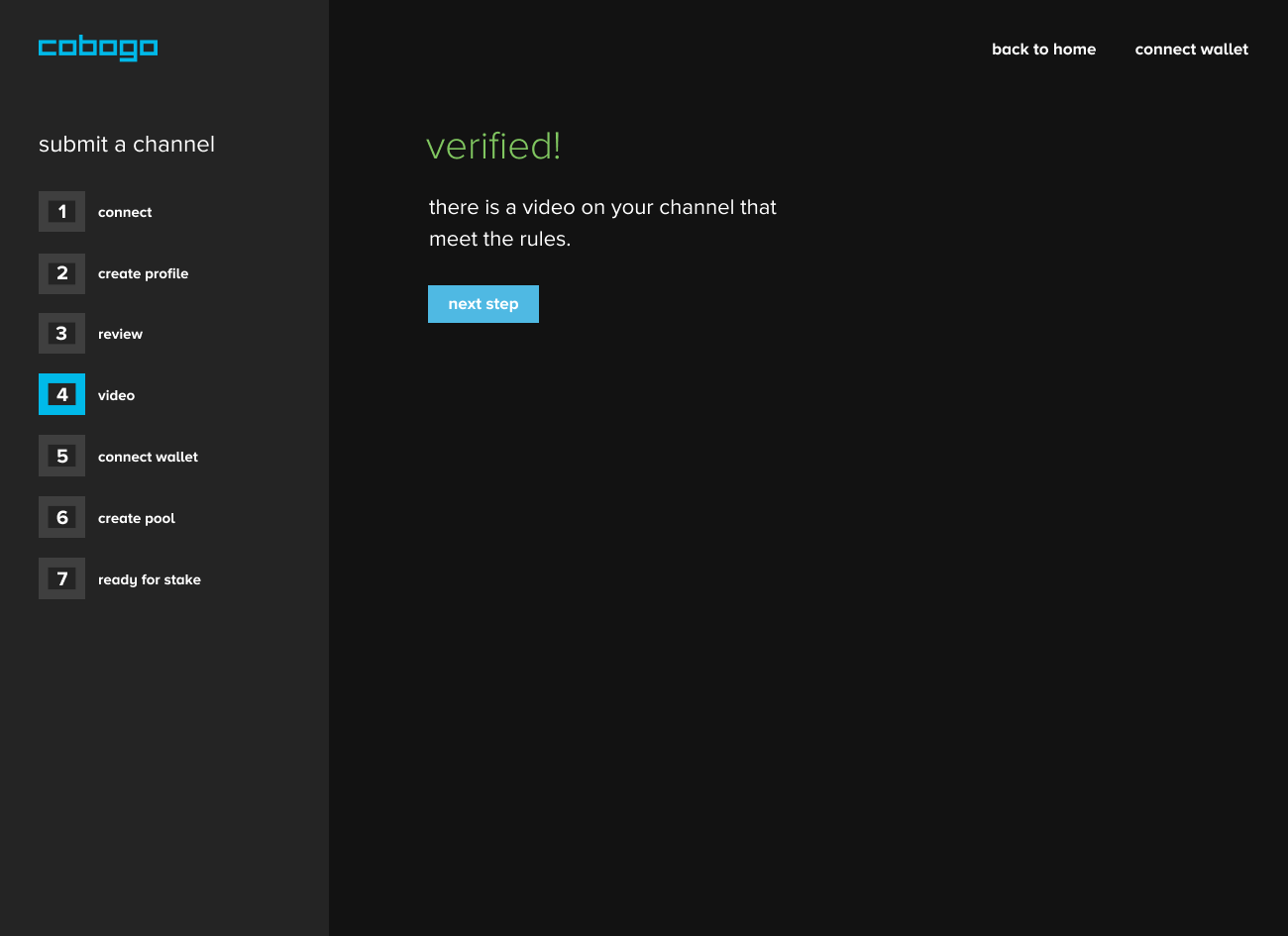This screenshot has height=936, width=1288.
Task: Click the step 6 number icon
Action: [61, 518]
